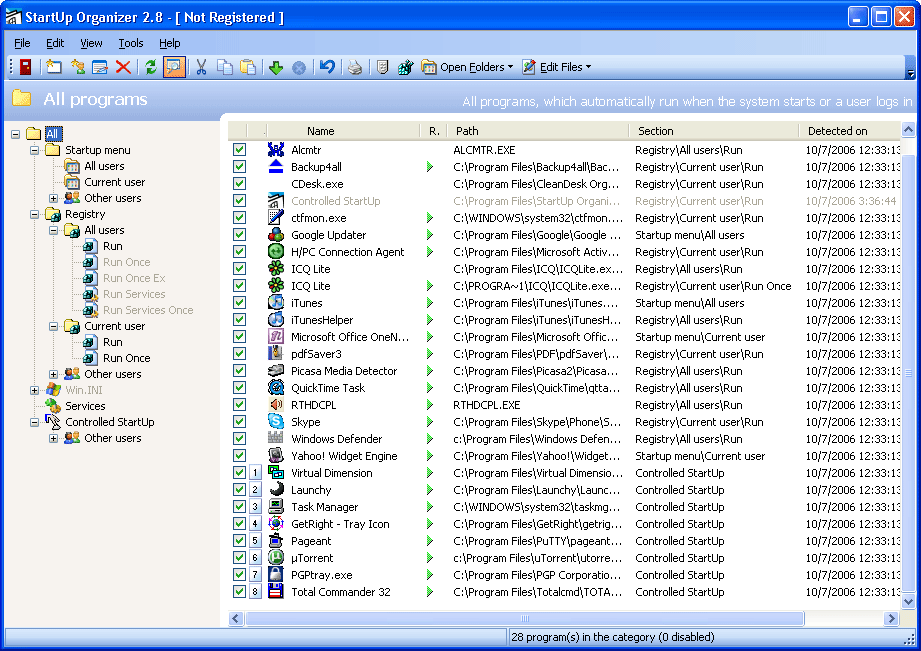Click the scissors Cut toolbar icon
The image size is (921, 651).
pyautogui.click(x=201, y=67)
